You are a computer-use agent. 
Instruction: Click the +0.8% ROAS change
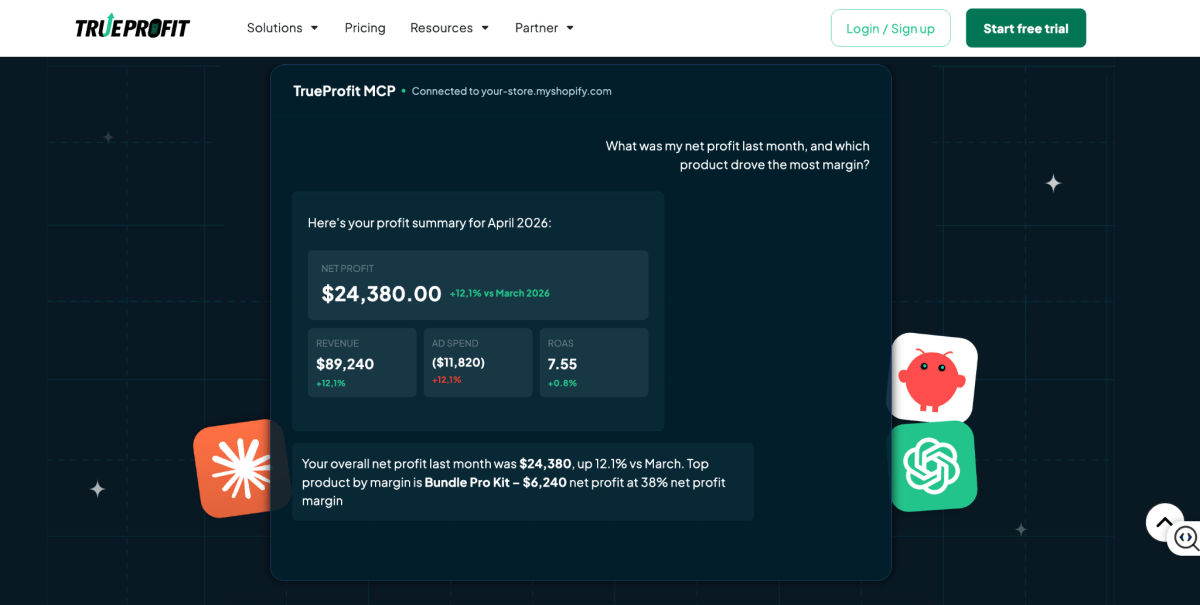coord(562,383)
